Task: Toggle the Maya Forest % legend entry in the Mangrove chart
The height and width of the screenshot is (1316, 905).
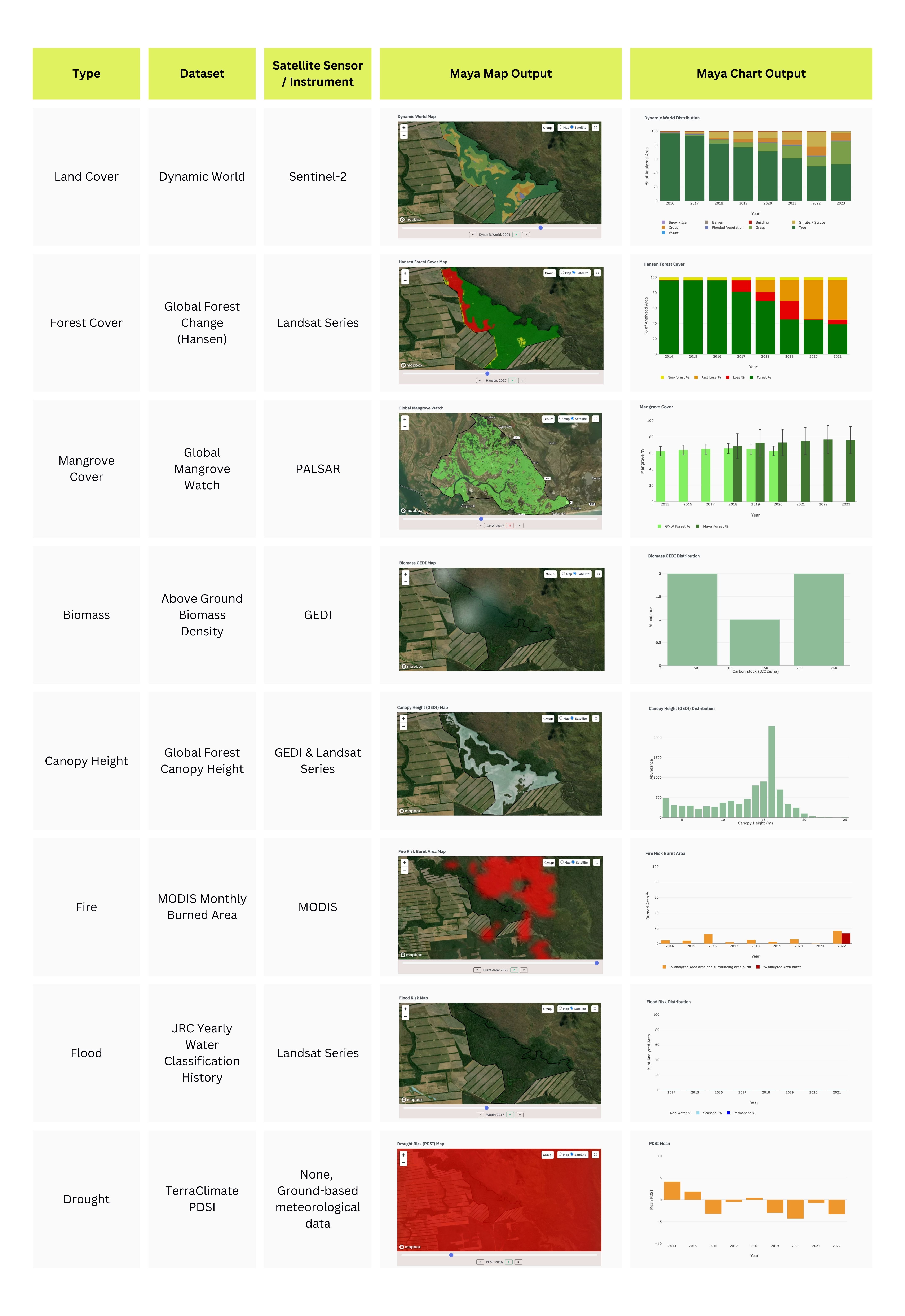Action: pyautogui.click(x=712, y=526)
